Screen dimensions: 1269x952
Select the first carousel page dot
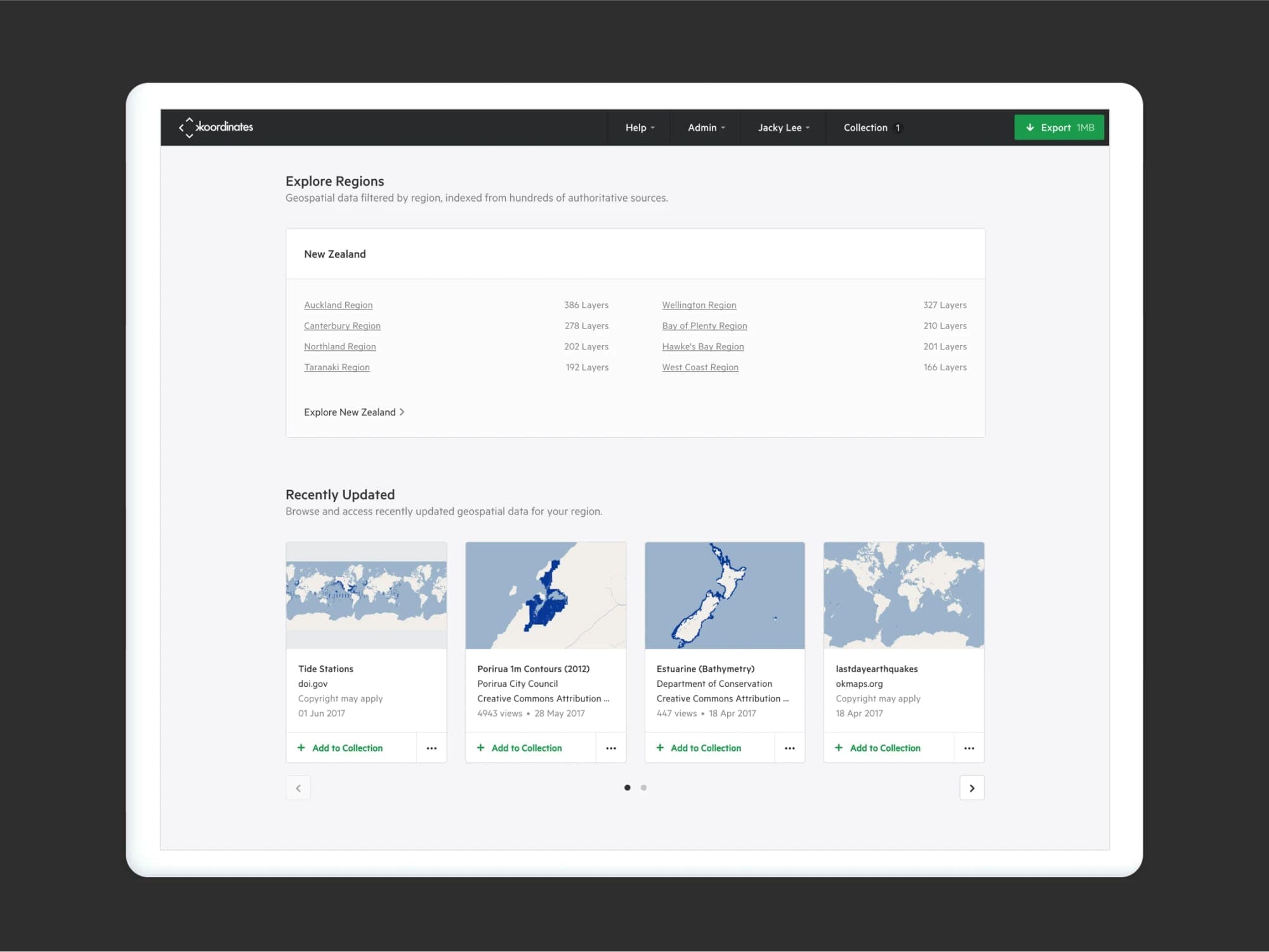(628, 788)
